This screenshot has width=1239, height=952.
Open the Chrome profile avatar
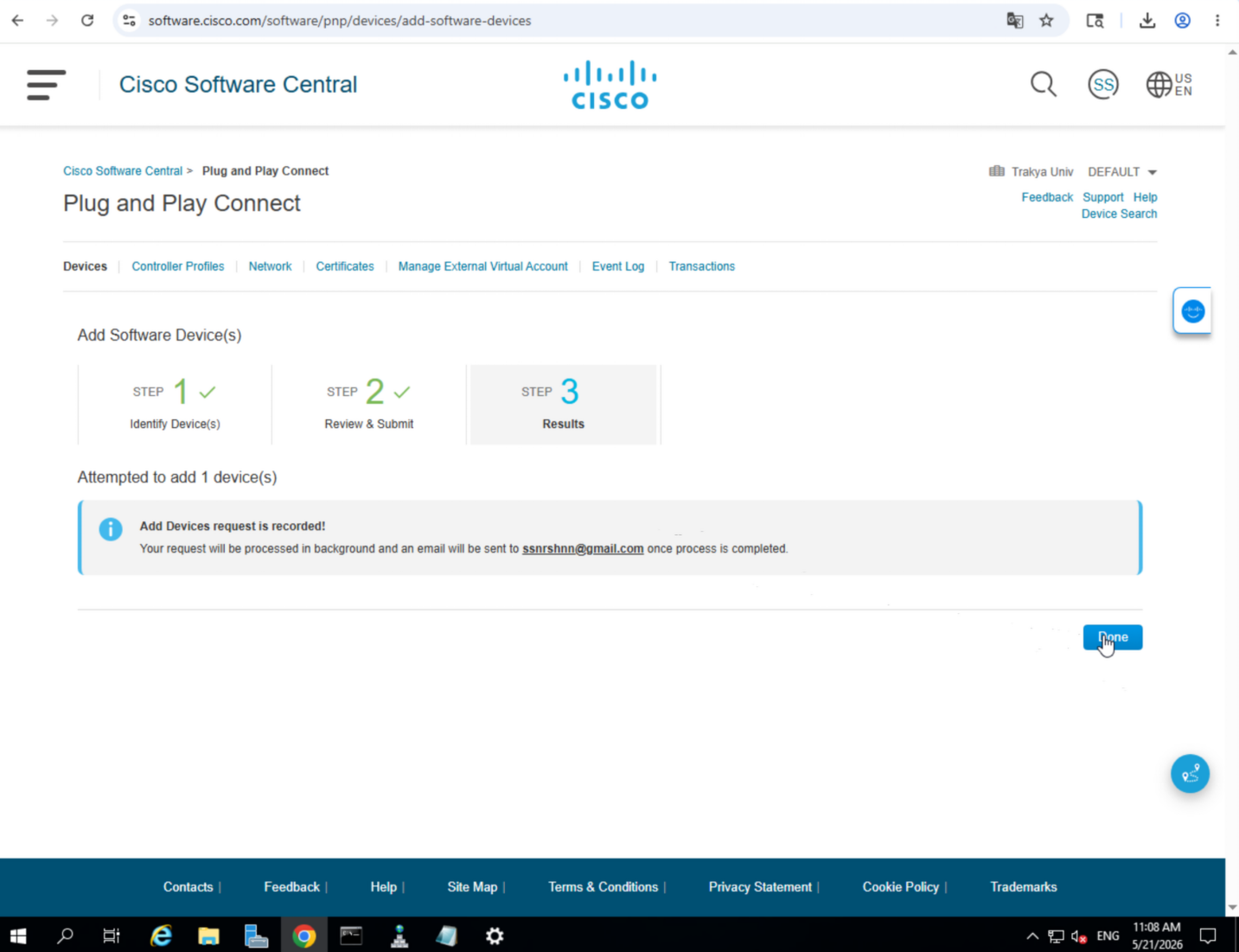(x=1182, y=20)
